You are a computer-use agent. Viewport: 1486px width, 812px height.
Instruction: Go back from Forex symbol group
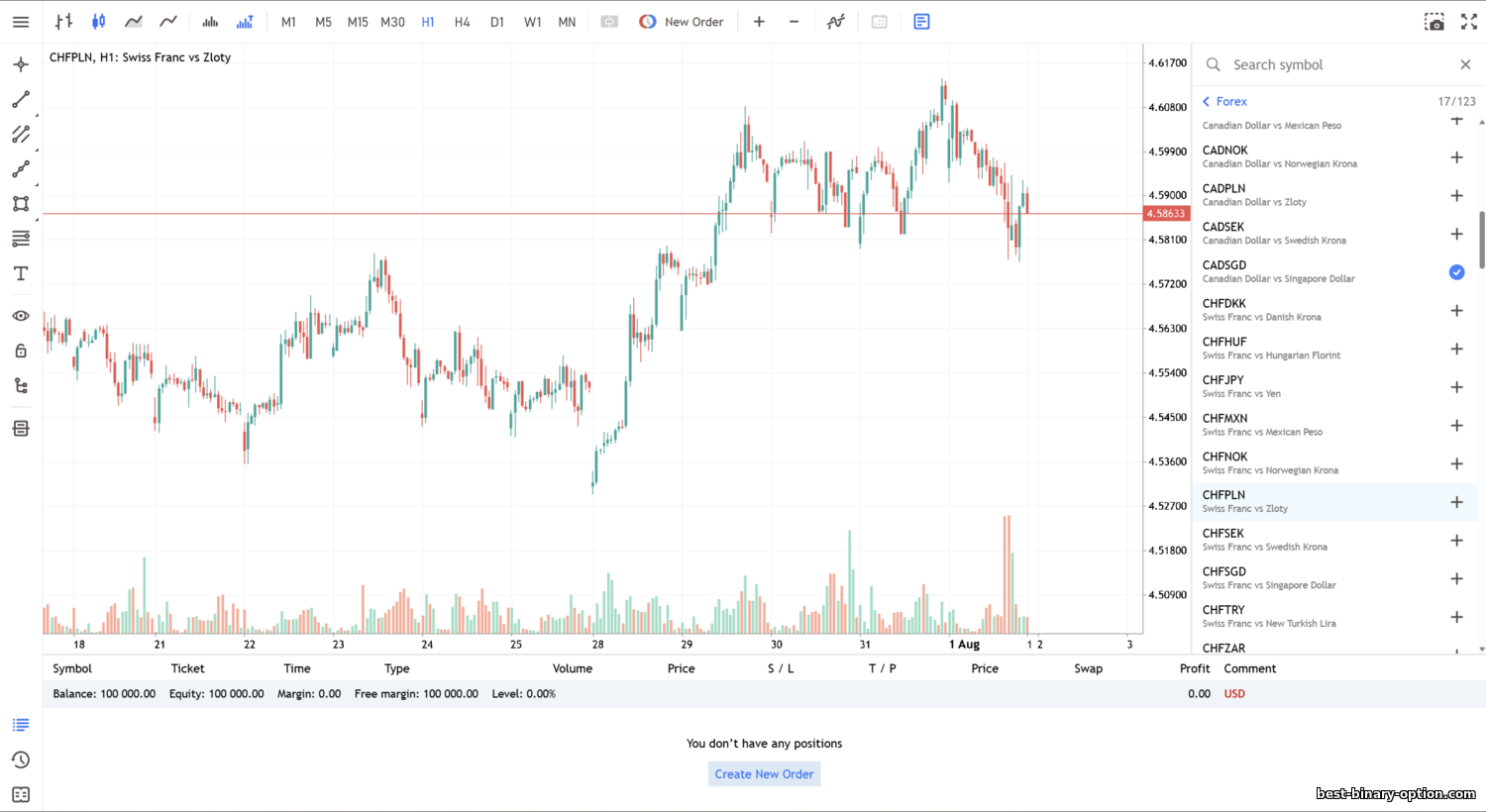(1207, 101)
